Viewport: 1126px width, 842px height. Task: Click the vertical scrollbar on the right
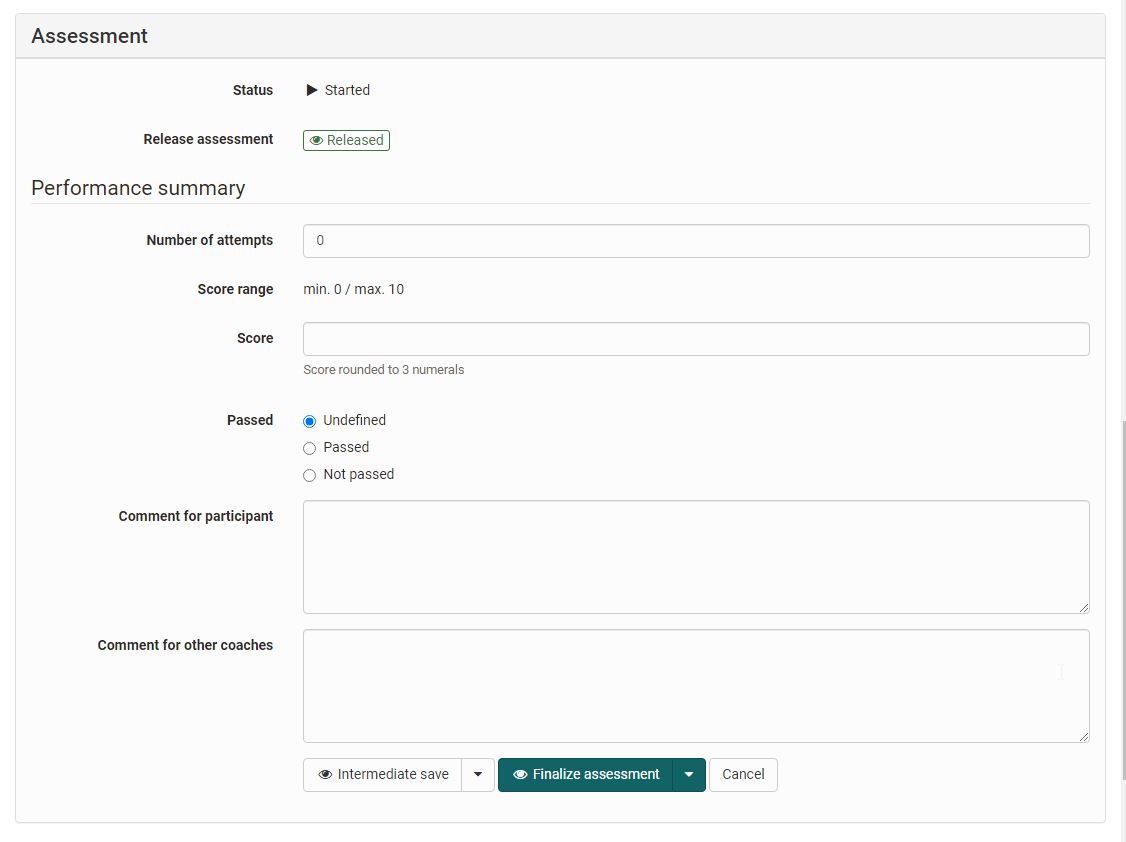(1122, 600)
